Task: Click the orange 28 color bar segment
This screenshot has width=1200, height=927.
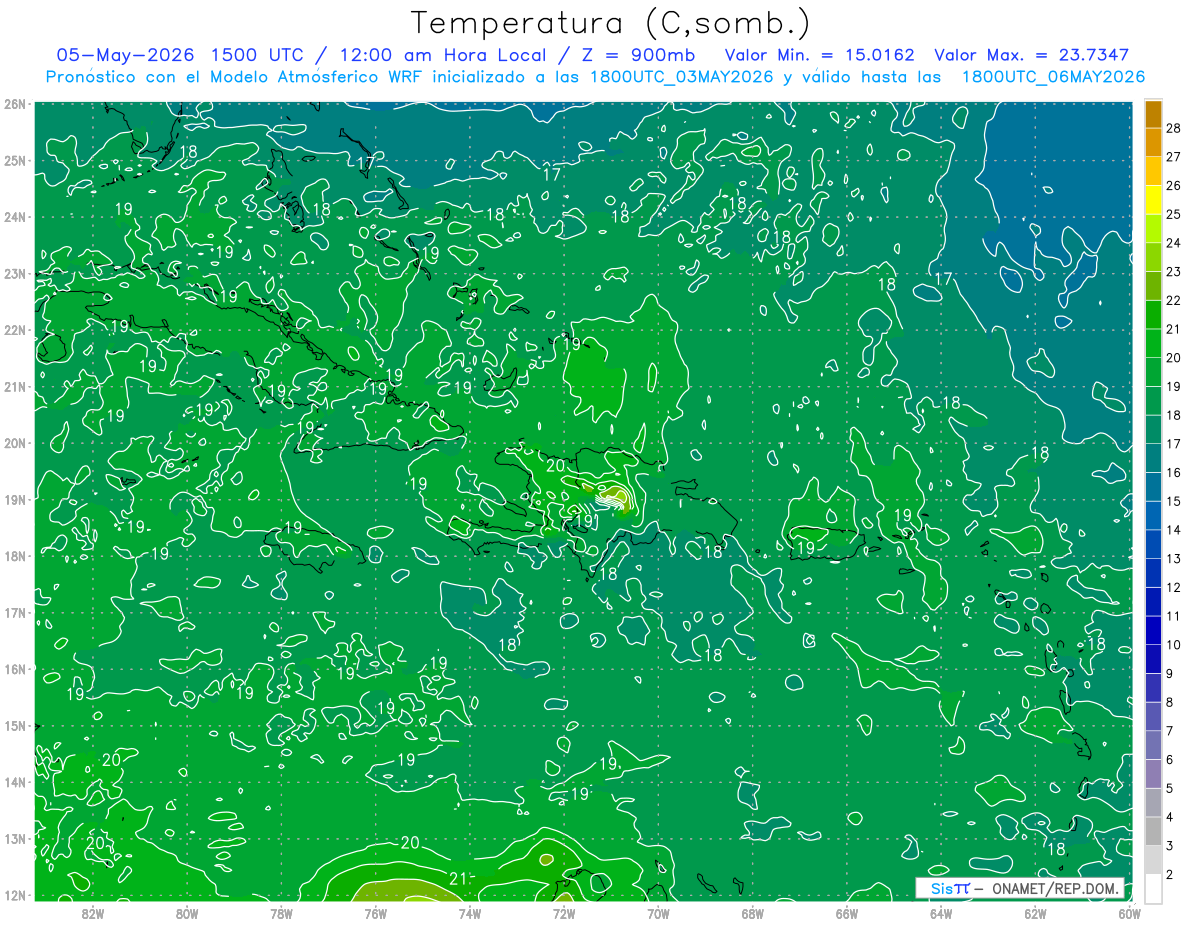Action: [x=1152, y=114]
